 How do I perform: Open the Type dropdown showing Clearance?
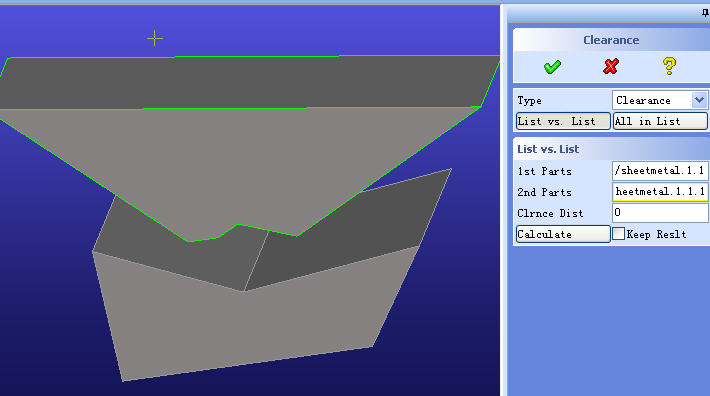point(660,100)
